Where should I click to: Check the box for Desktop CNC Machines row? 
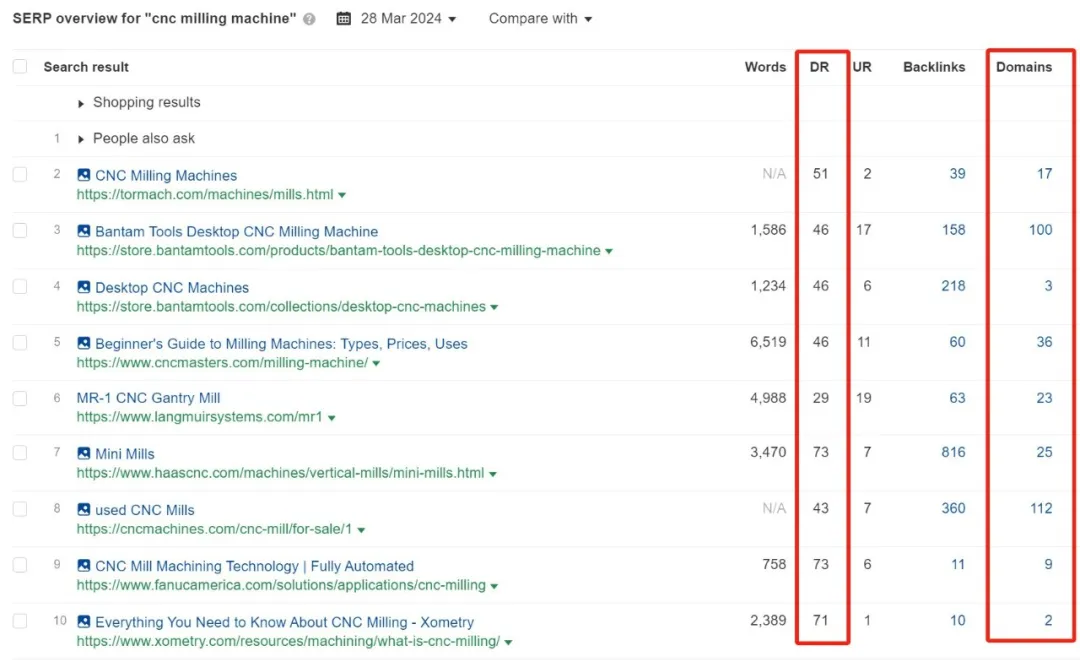(x=20, y=287)
